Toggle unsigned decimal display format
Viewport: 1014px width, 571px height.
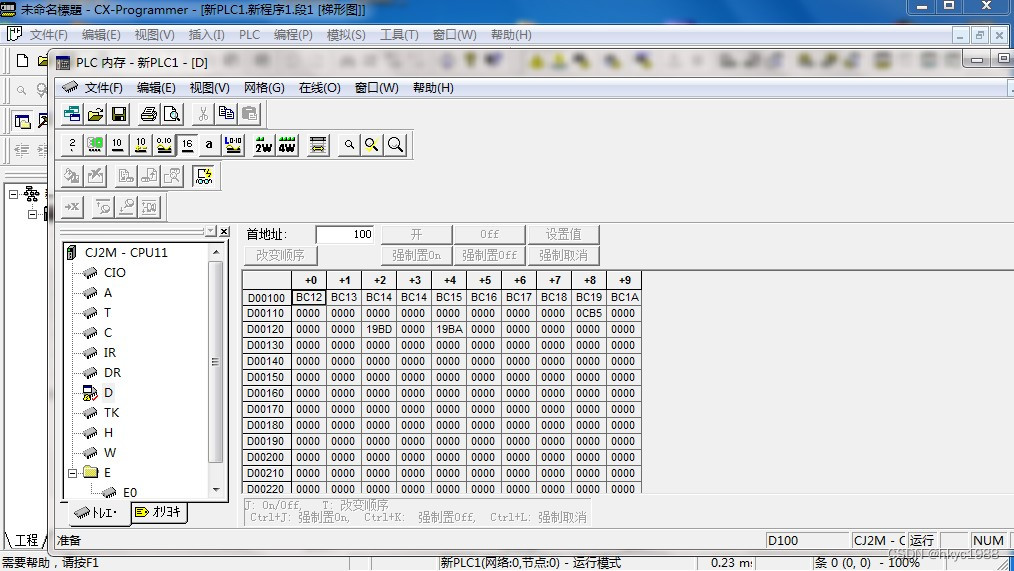118,145
